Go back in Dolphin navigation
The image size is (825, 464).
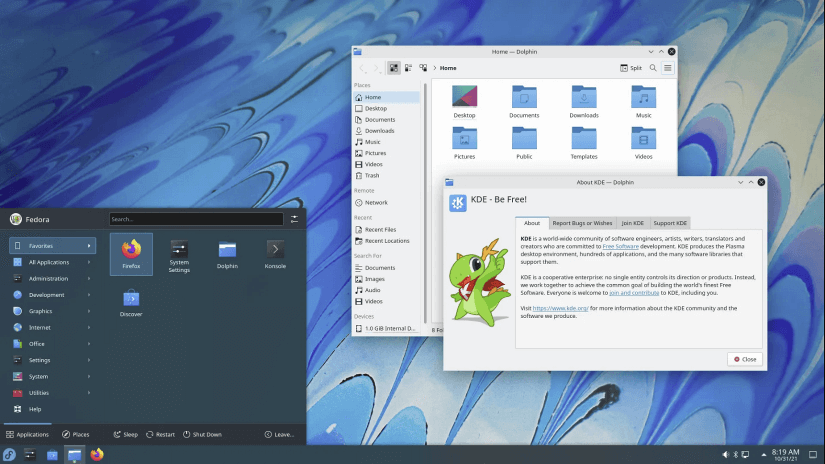(x=362, y=68)
